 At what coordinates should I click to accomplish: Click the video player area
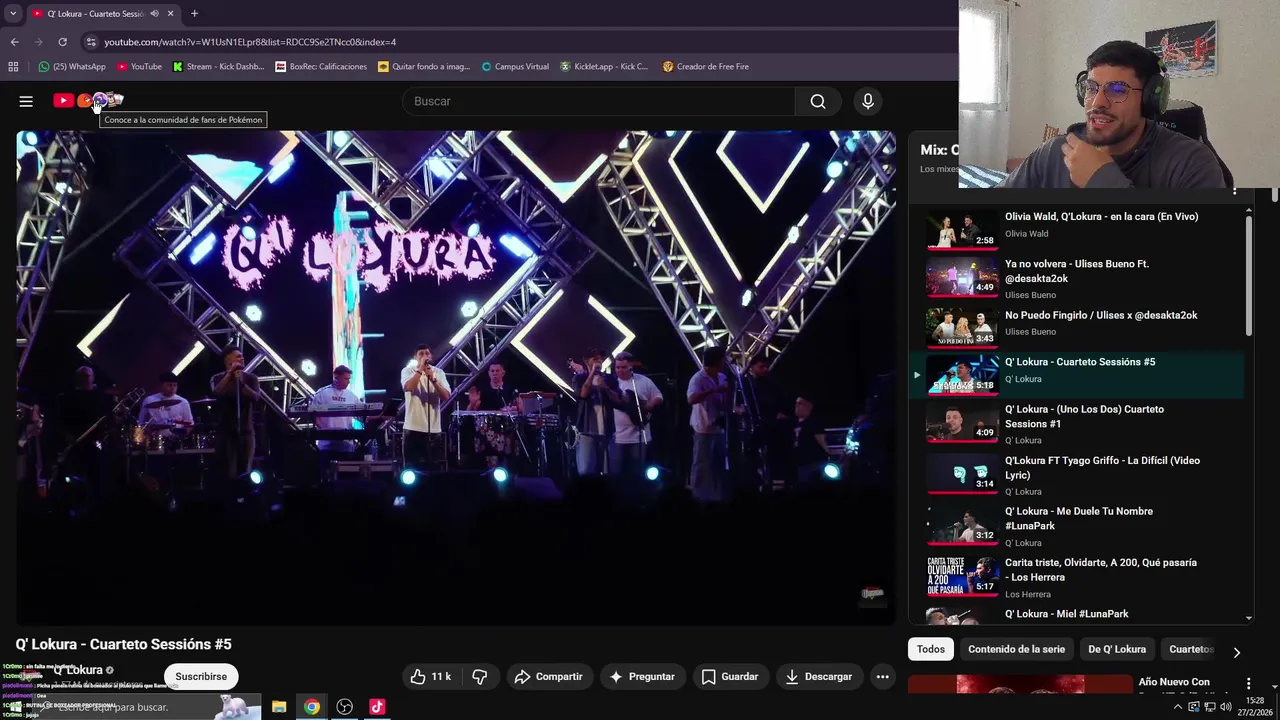tap(456, 378)
